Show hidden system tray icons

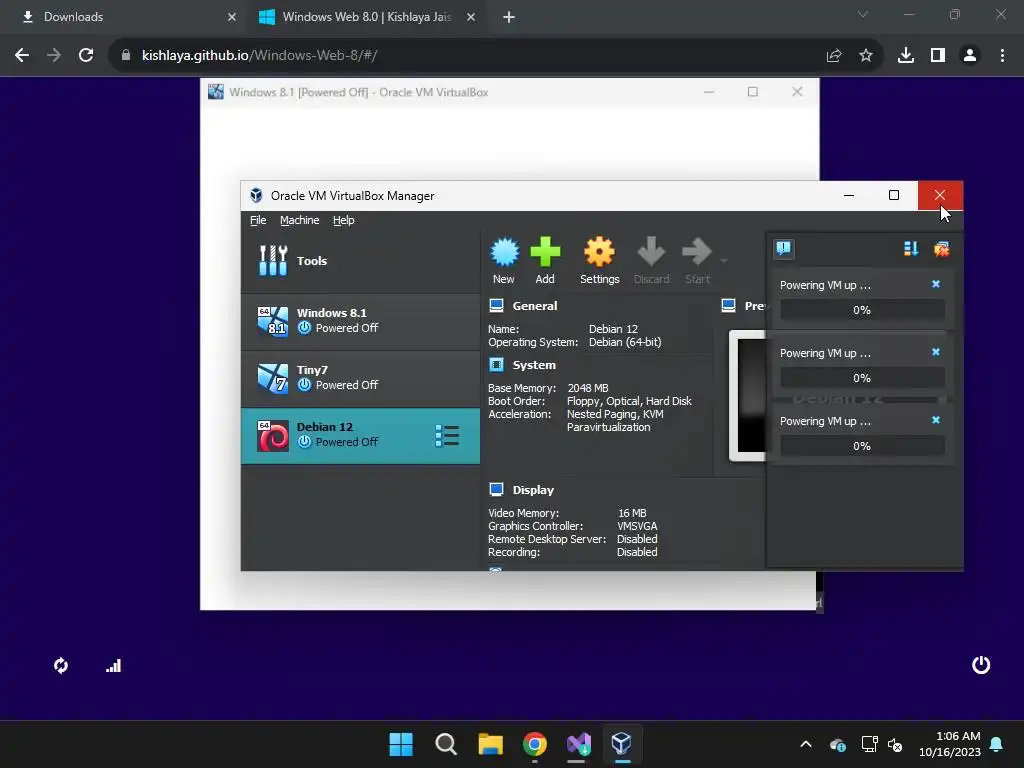pos(806,744)
